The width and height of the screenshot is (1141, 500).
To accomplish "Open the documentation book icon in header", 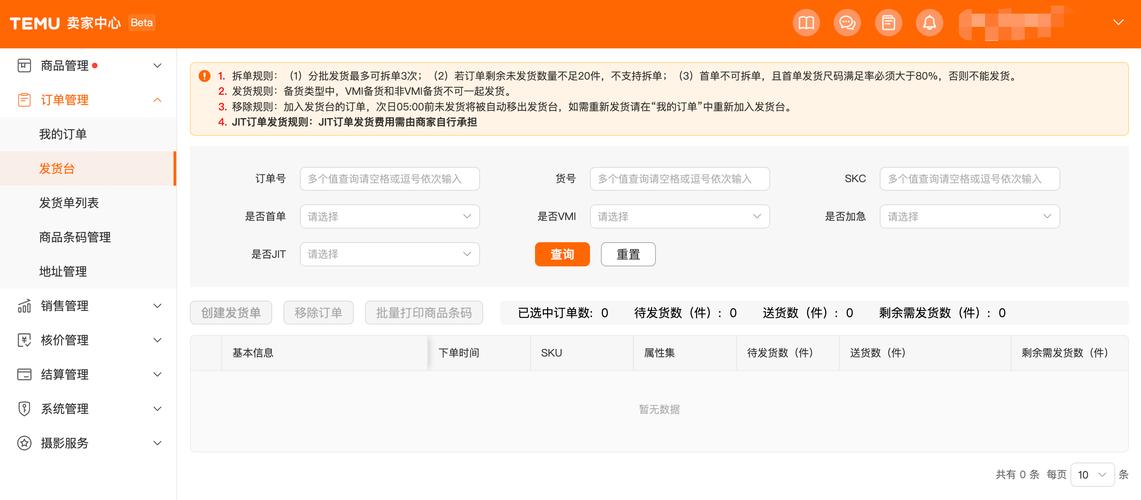I will (x=806, y=23).
